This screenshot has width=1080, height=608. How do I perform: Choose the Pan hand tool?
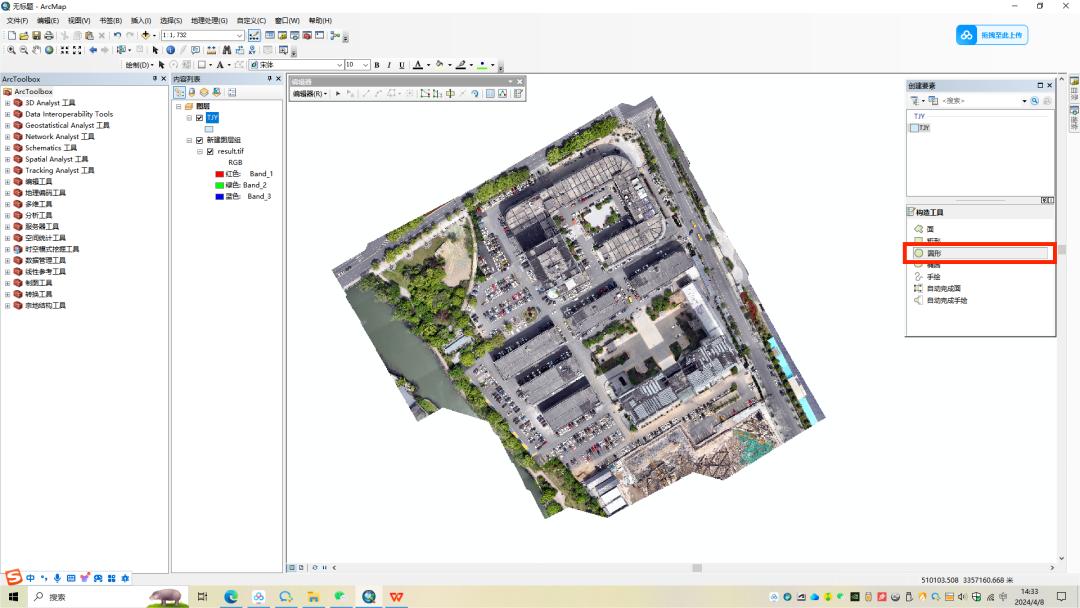click(x=37, y=50)
